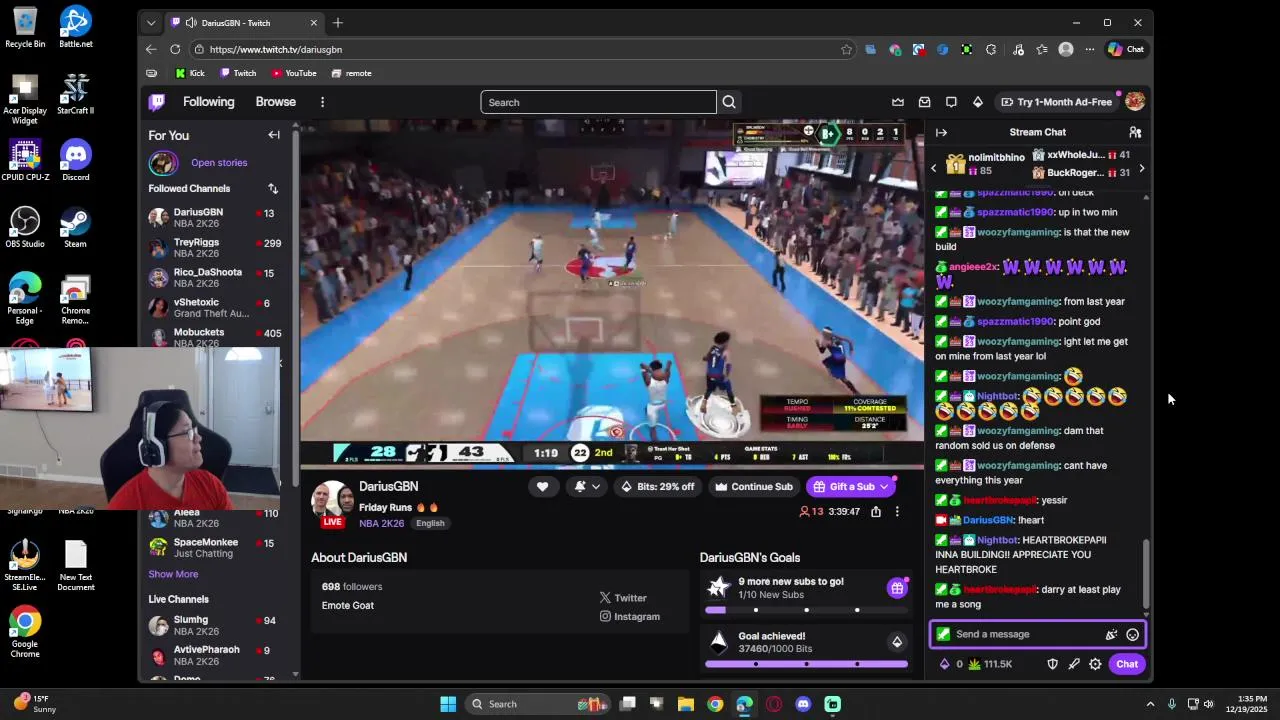This screenshot has width=1280, height=720.
Task: Open the notification bell dropdown
Action: click(x=586, y=487)
